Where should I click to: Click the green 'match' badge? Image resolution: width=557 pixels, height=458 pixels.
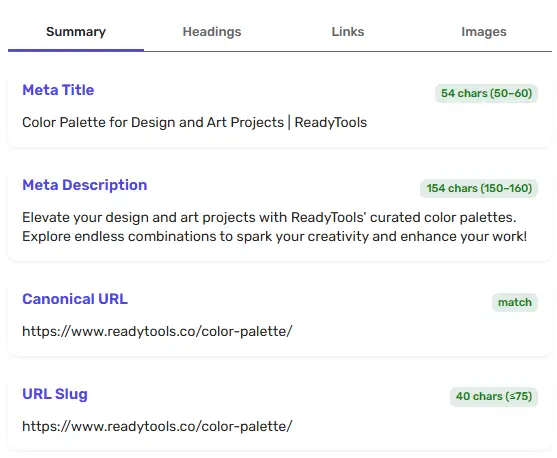(x=515, y=302)
